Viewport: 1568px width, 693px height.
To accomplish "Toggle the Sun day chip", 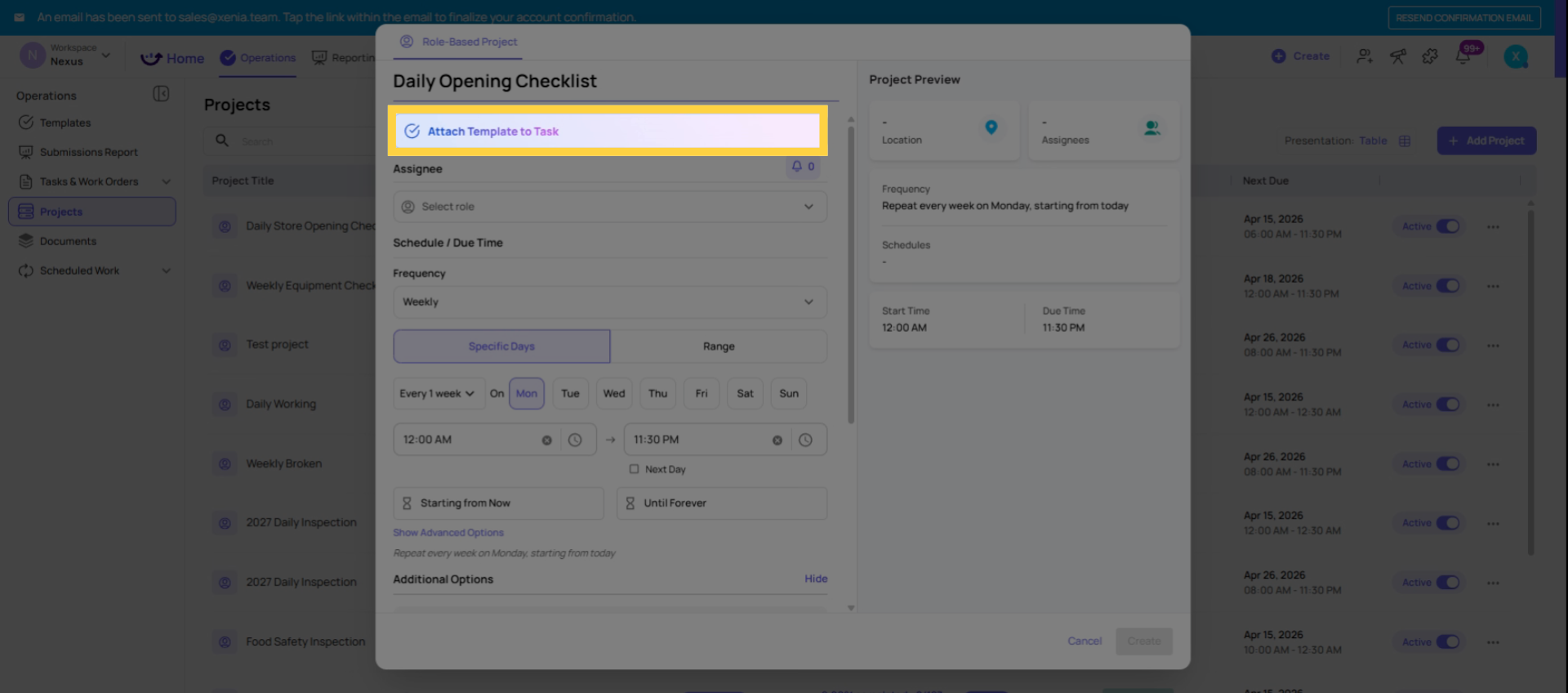I will (789, 394).
